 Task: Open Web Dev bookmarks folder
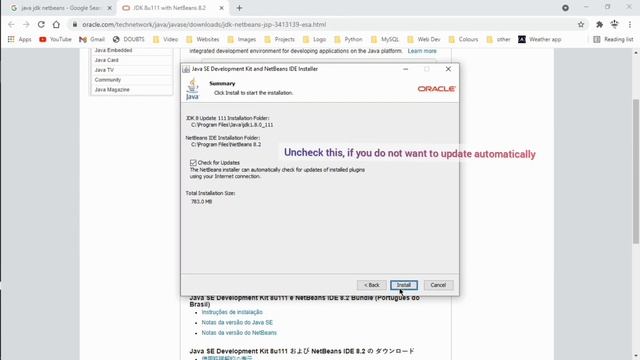[x=424, y=39]
